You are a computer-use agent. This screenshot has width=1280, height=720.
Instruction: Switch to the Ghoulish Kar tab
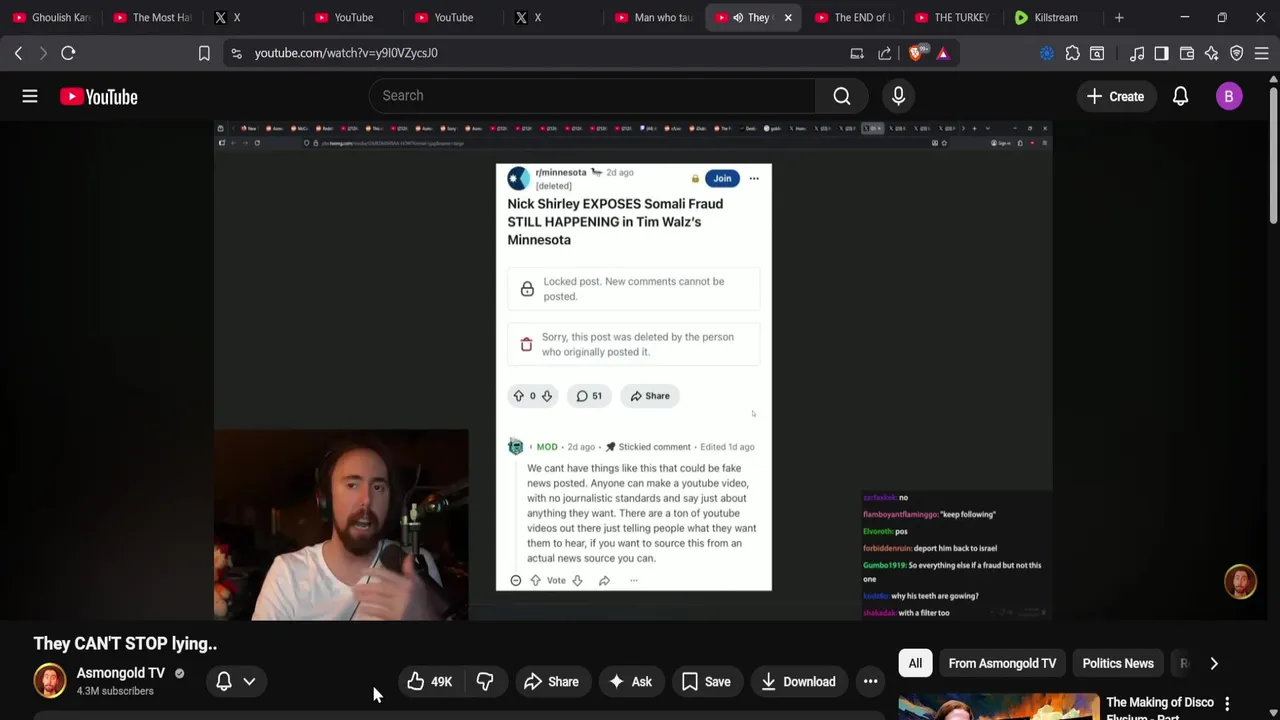tap(50, 17)
